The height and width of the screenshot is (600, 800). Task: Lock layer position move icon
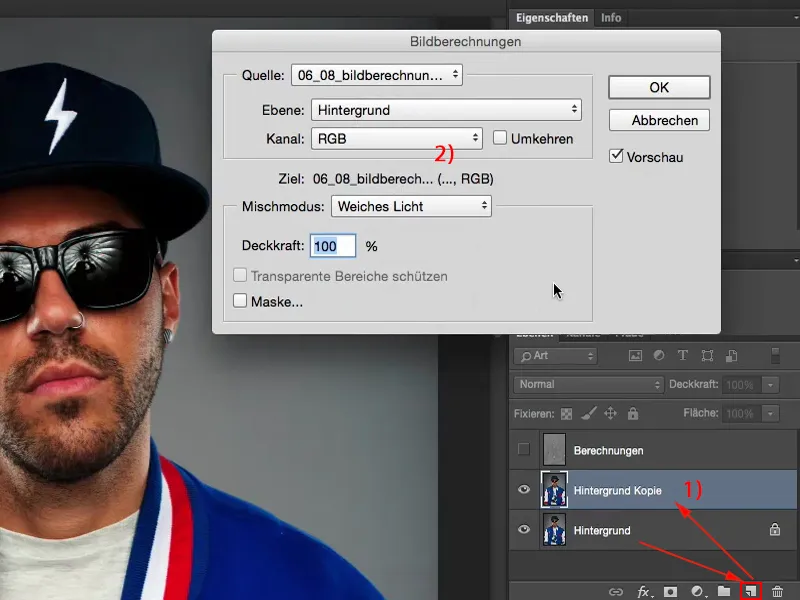click(x=611, y=413)
